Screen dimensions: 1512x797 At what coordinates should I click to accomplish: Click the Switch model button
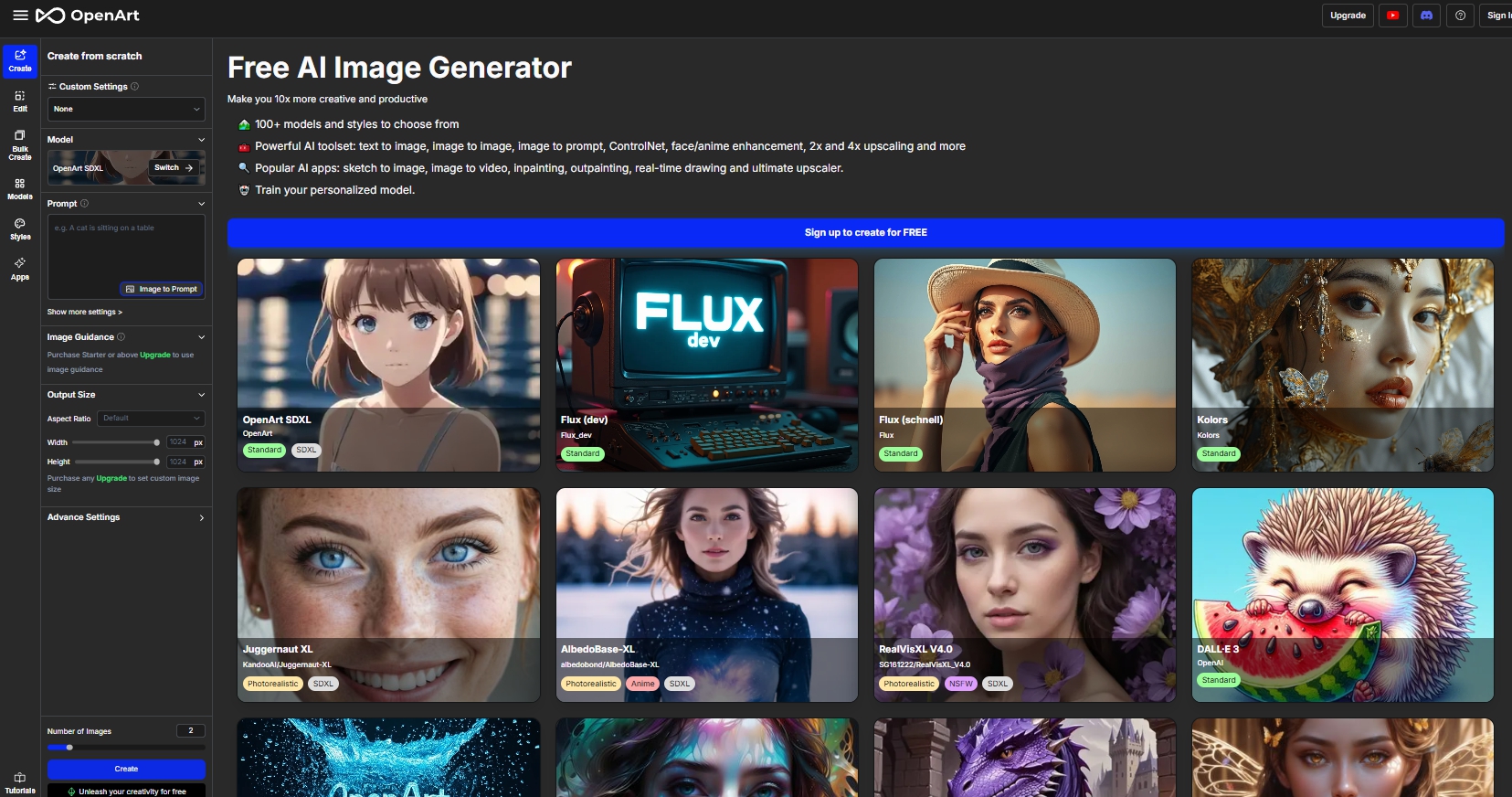pyautogui.click(x=174, y=168)
